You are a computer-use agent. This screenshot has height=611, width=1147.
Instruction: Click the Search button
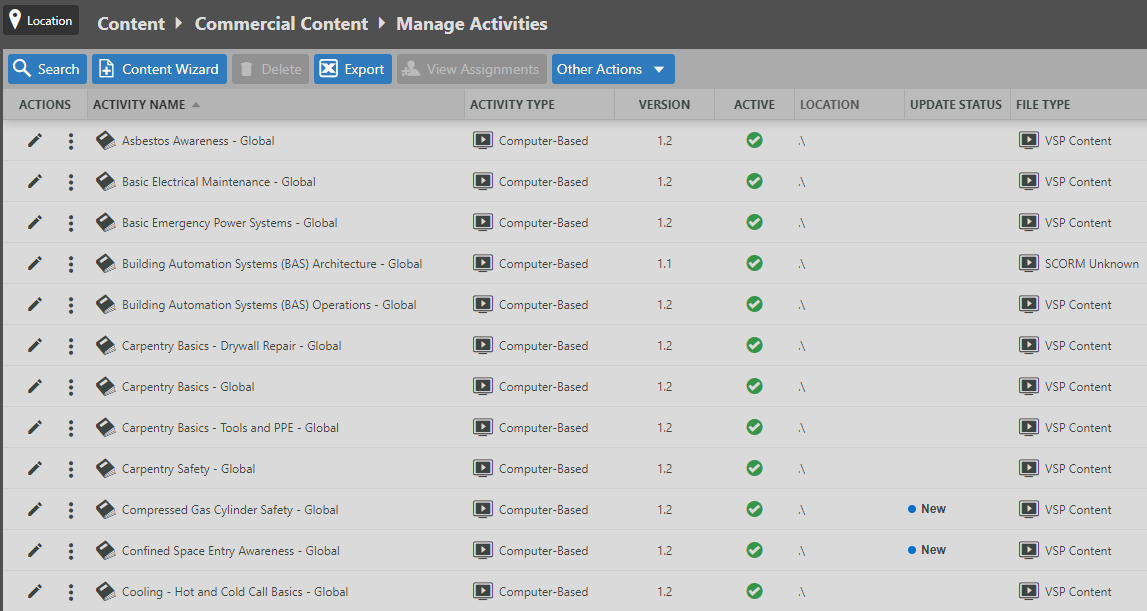click(48, 69)
